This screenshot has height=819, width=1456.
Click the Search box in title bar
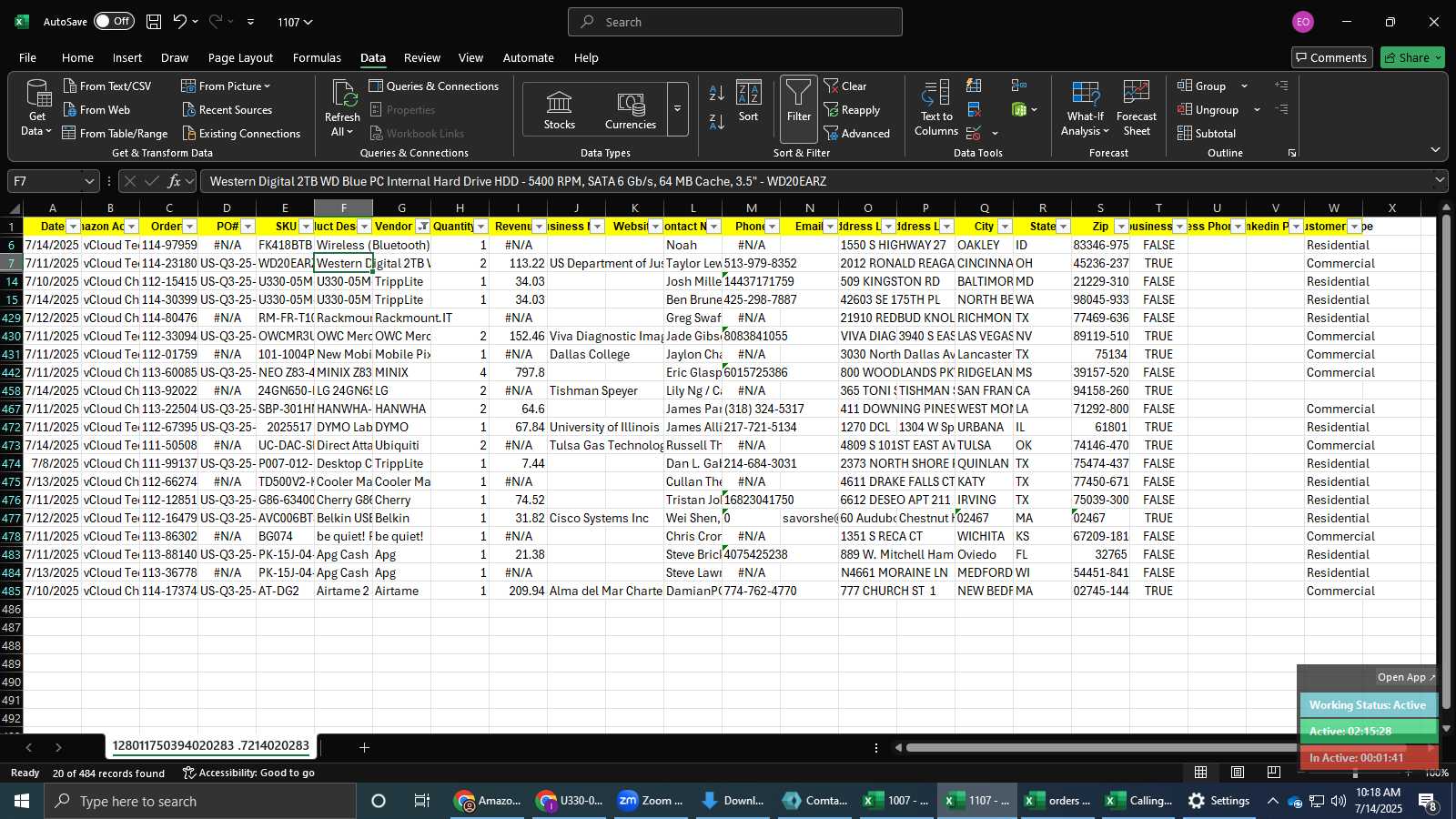[735, 22]
